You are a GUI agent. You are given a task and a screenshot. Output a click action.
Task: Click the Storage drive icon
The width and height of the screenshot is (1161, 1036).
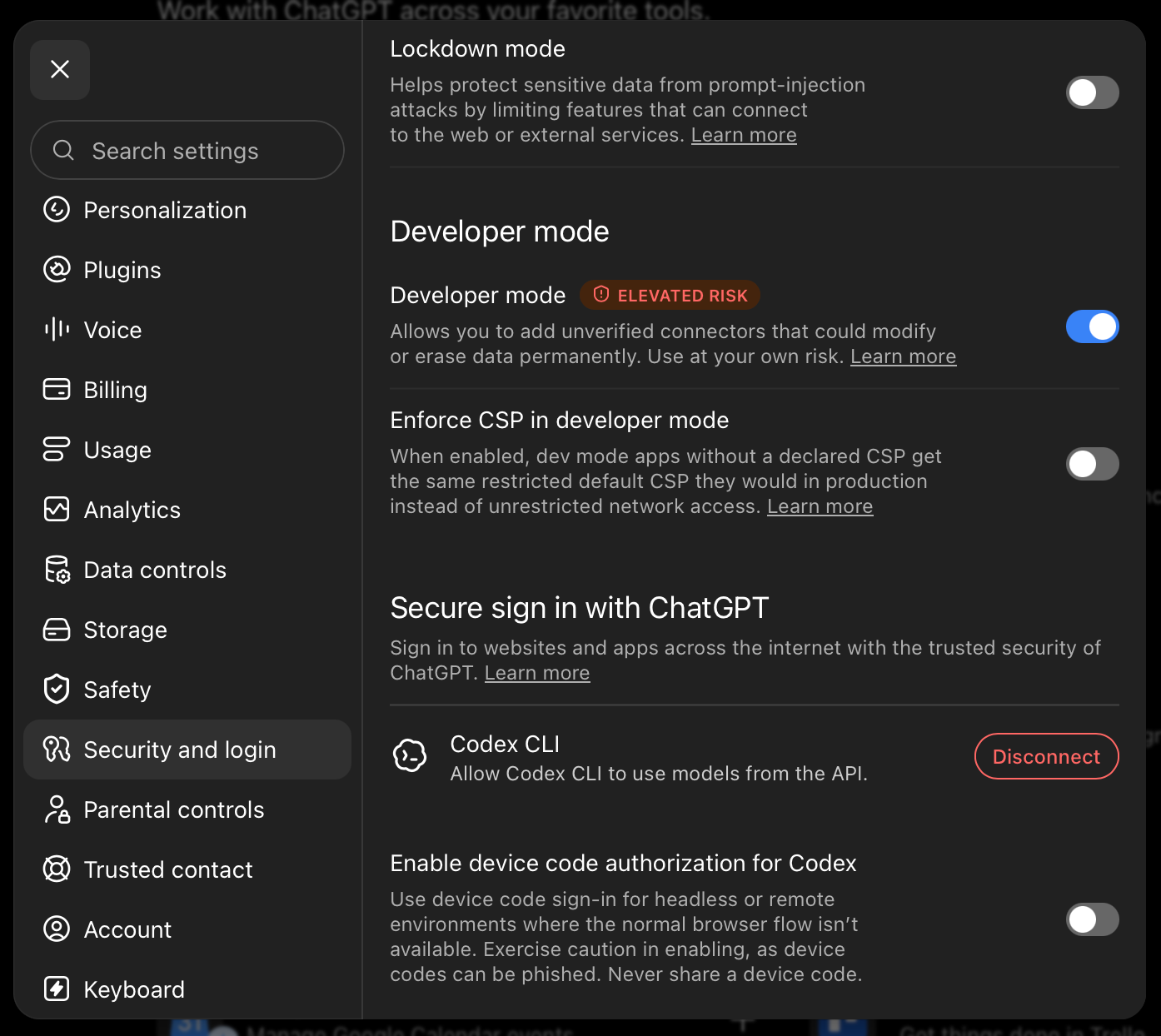pyautogui.click(x=57, y=630)
